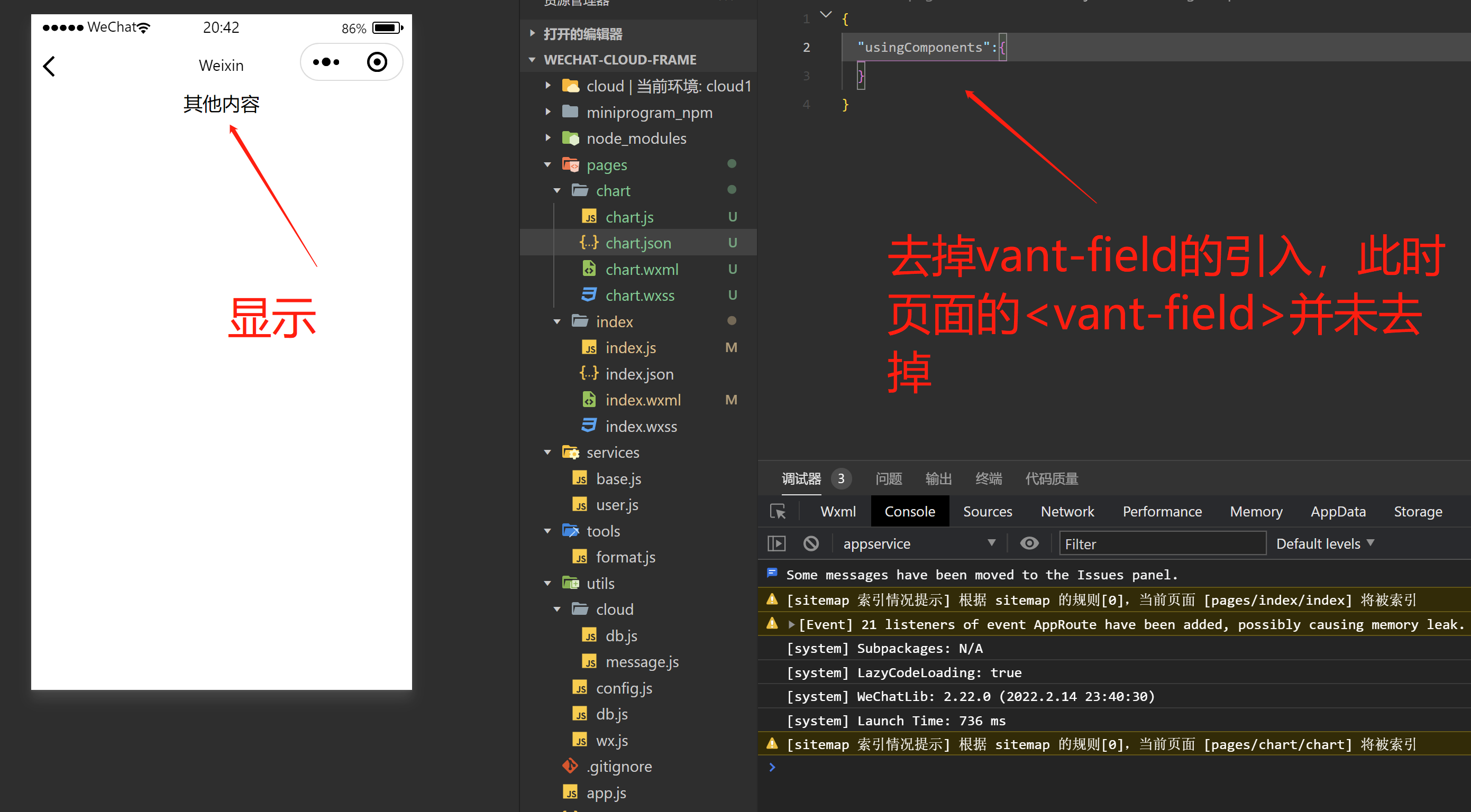This screenshot has height=812, width=1471.
Task: Tap the mini program three-dots menu
Action: point(326,62)
